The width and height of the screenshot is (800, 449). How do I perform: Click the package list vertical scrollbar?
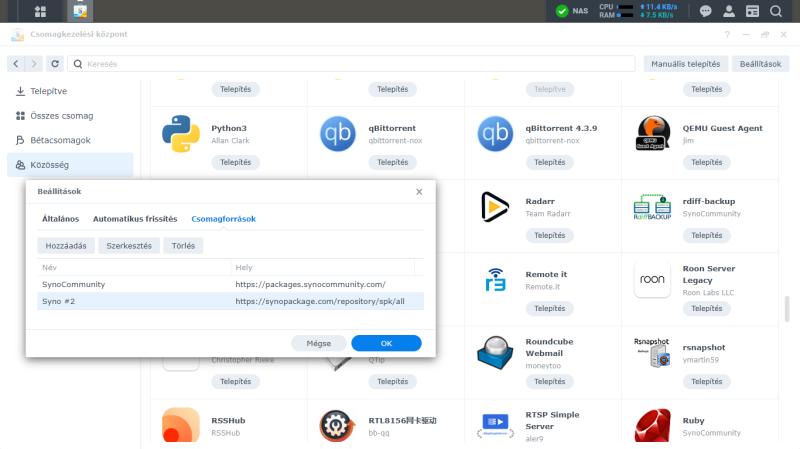coord(787,308)
